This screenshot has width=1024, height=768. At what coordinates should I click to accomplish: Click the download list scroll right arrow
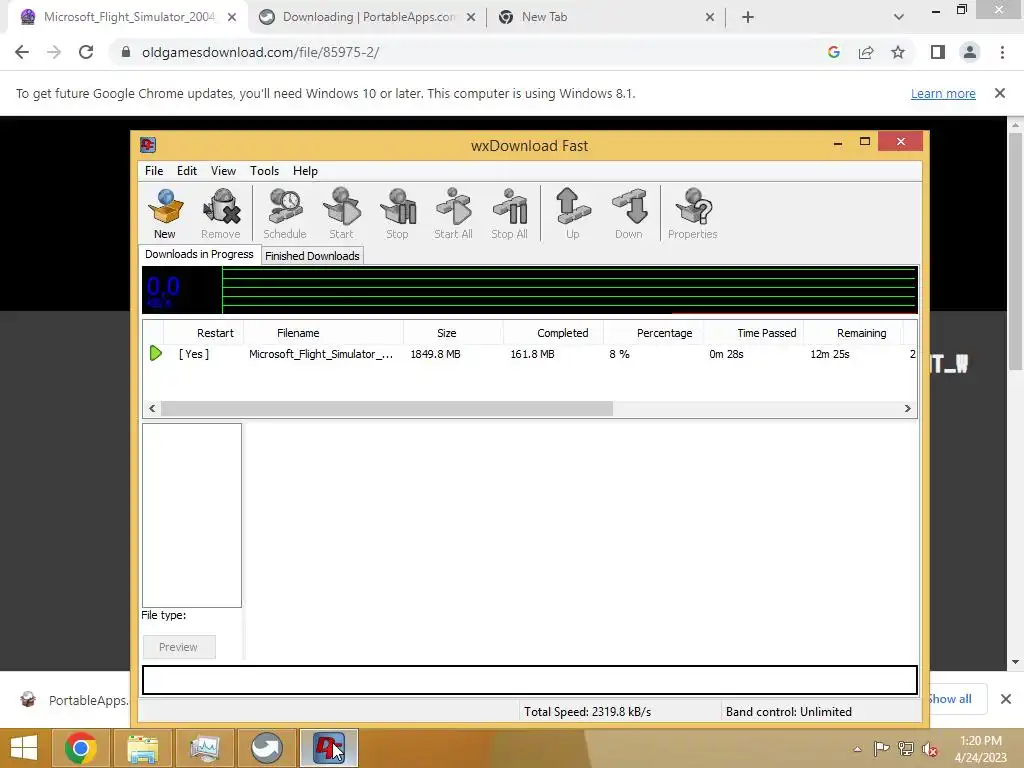[x=907, y=408]
